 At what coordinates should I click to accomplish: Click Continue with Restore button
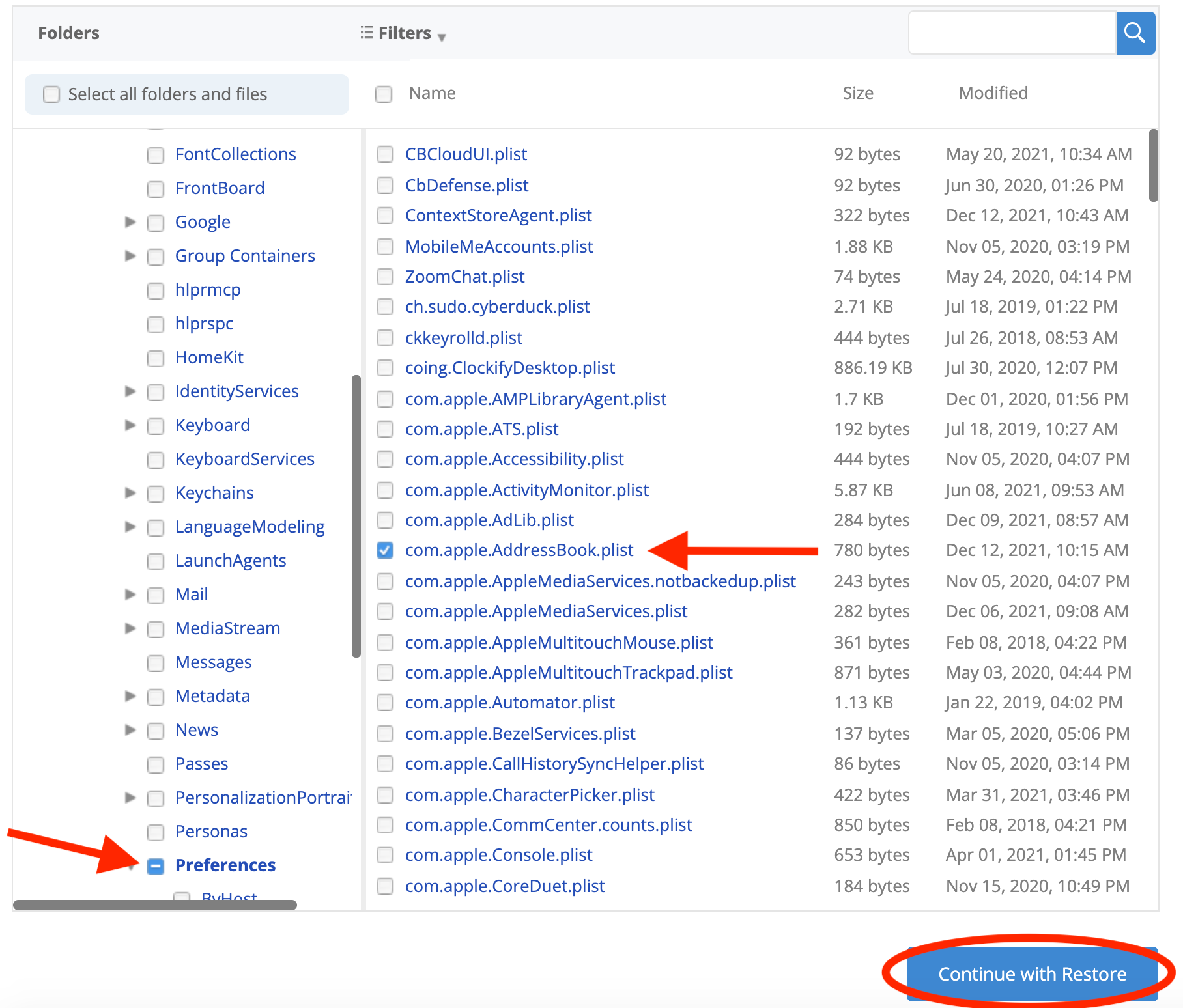[x=1032, y=974]
